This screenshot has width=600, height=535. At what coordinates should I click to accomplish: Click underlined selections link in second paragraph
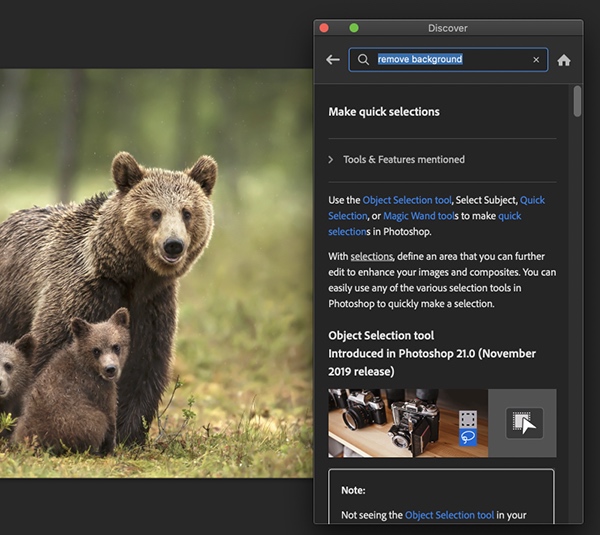click(x=372, y=256)
